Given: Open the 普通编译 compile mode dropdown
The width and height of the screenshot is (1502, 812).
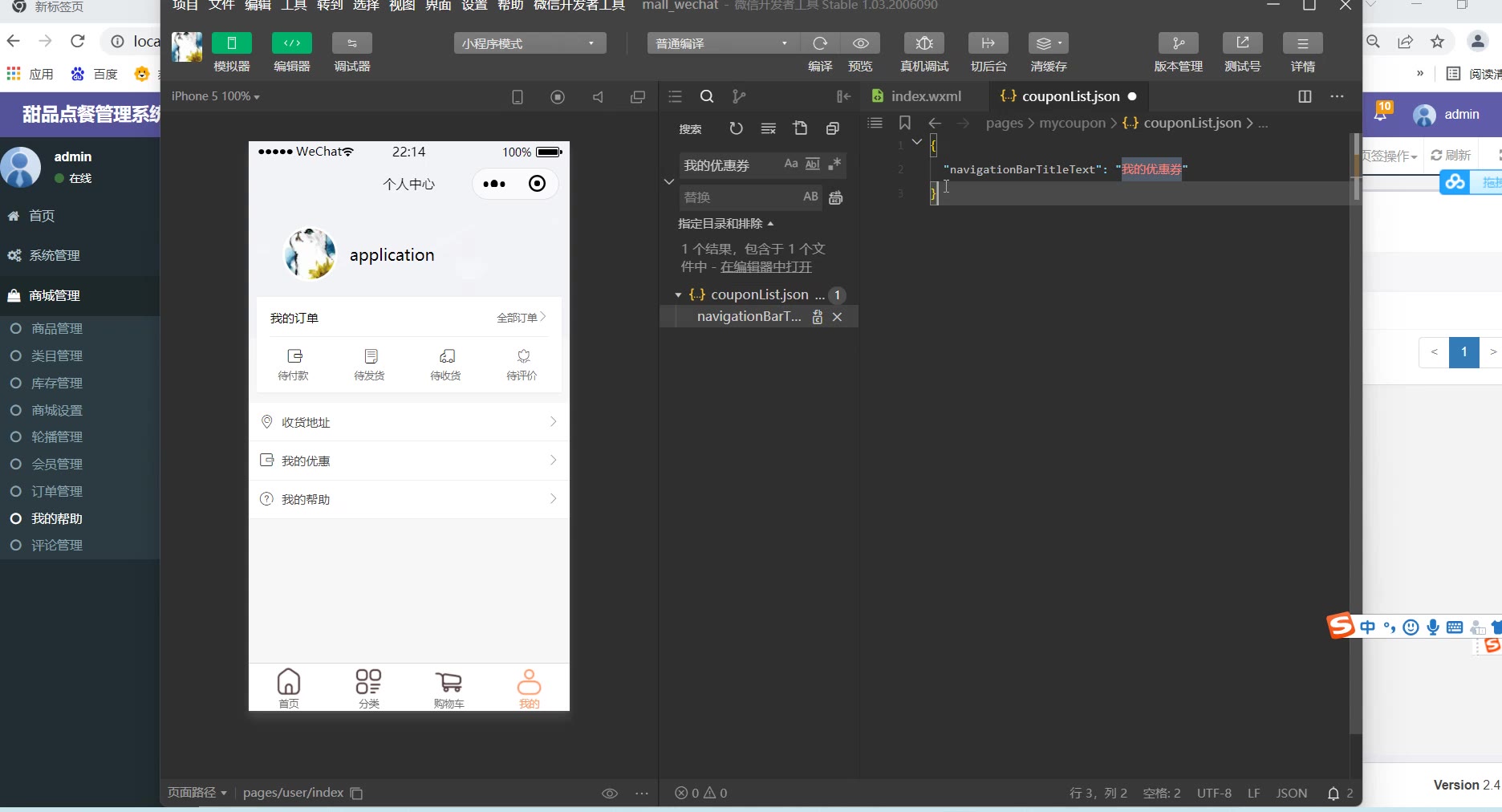Looking at the screenshot, I should point(722,43).
